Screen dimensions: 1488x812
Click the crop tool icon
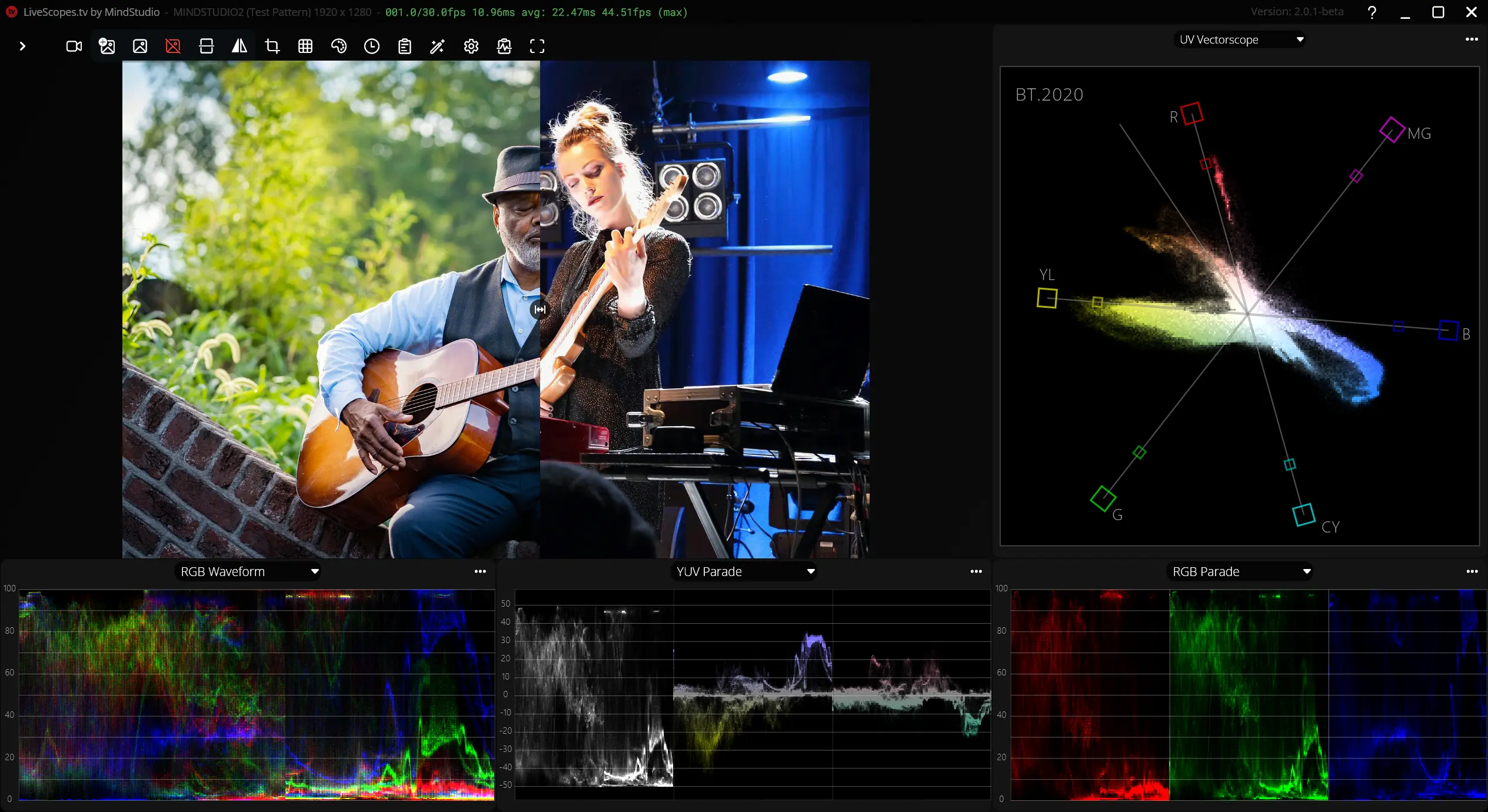point(272,46)
